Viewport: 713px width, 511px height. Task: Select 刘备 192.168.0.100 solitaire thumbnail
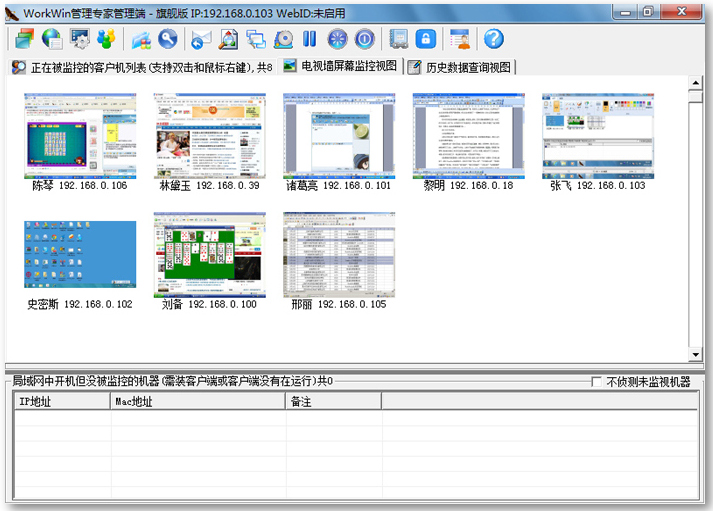pyautogui.click(x=210, y=255)
